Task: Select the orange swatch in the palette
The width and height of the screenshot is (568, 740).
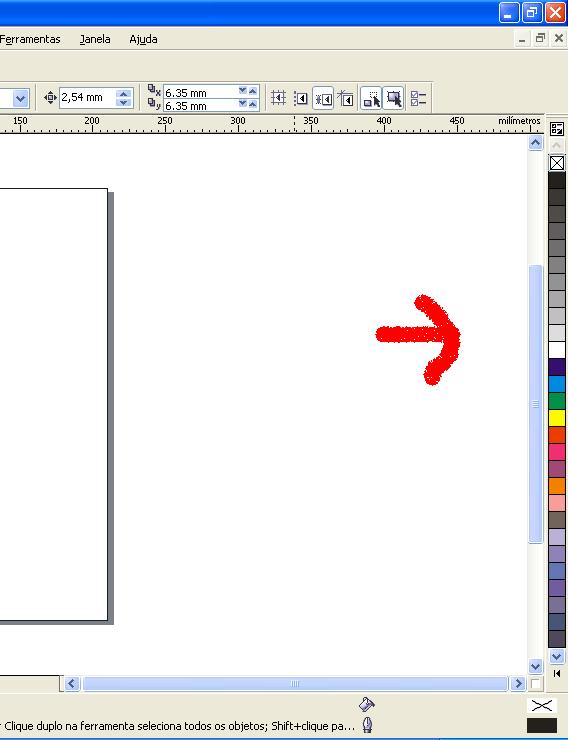Action: 557,486
